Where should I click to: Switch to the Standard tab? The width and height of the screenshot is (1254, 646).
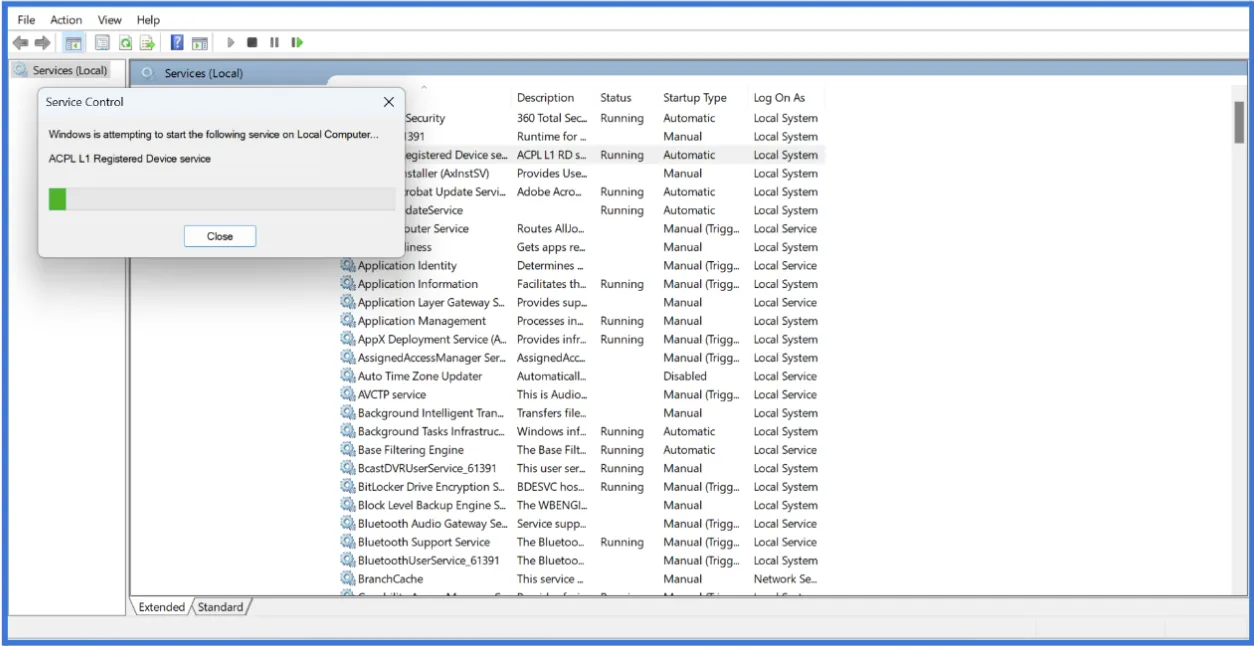[220, 607]
